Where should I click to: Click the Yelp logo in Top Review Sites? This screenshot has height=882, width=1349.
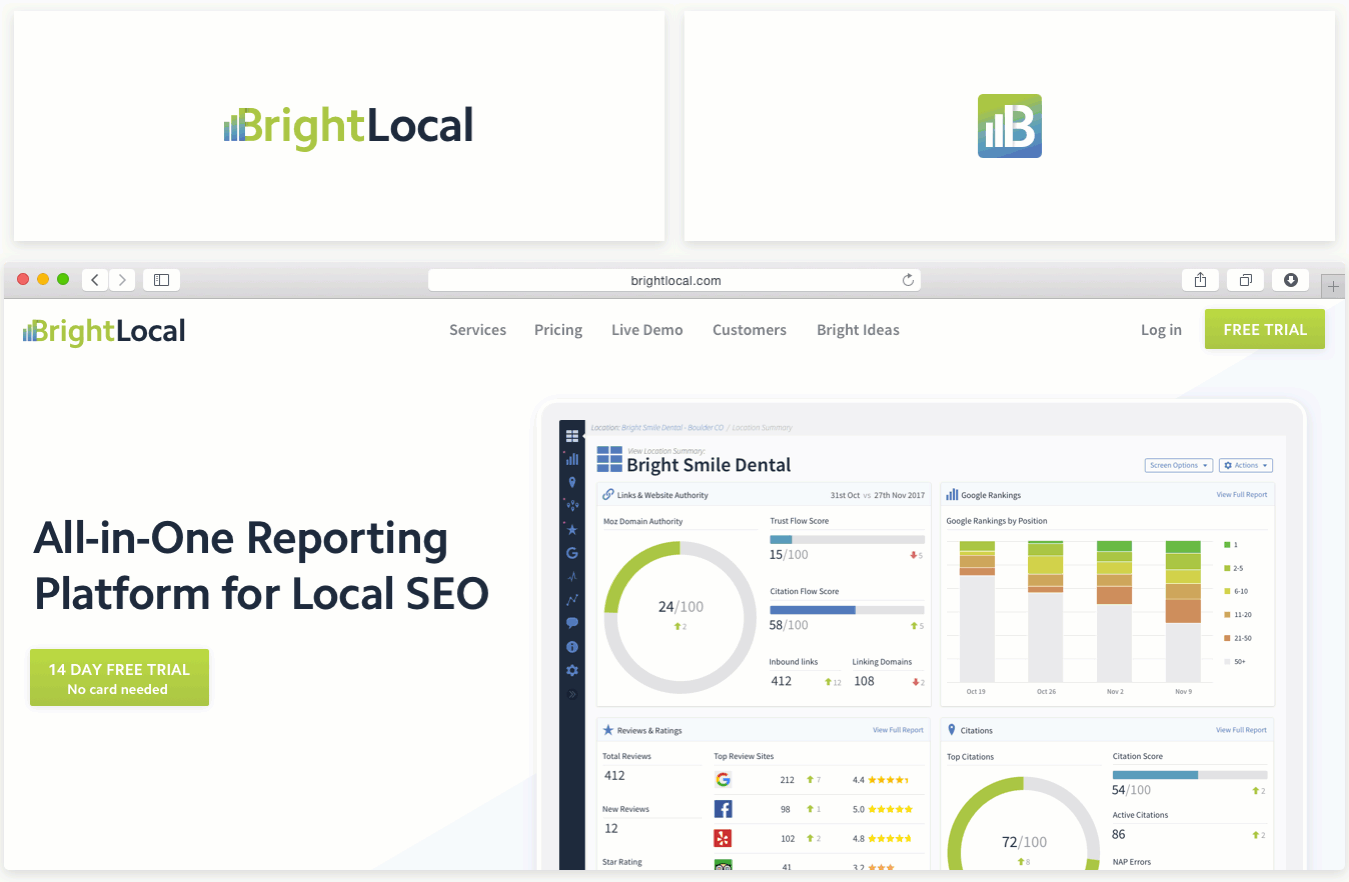coord(724,838)
